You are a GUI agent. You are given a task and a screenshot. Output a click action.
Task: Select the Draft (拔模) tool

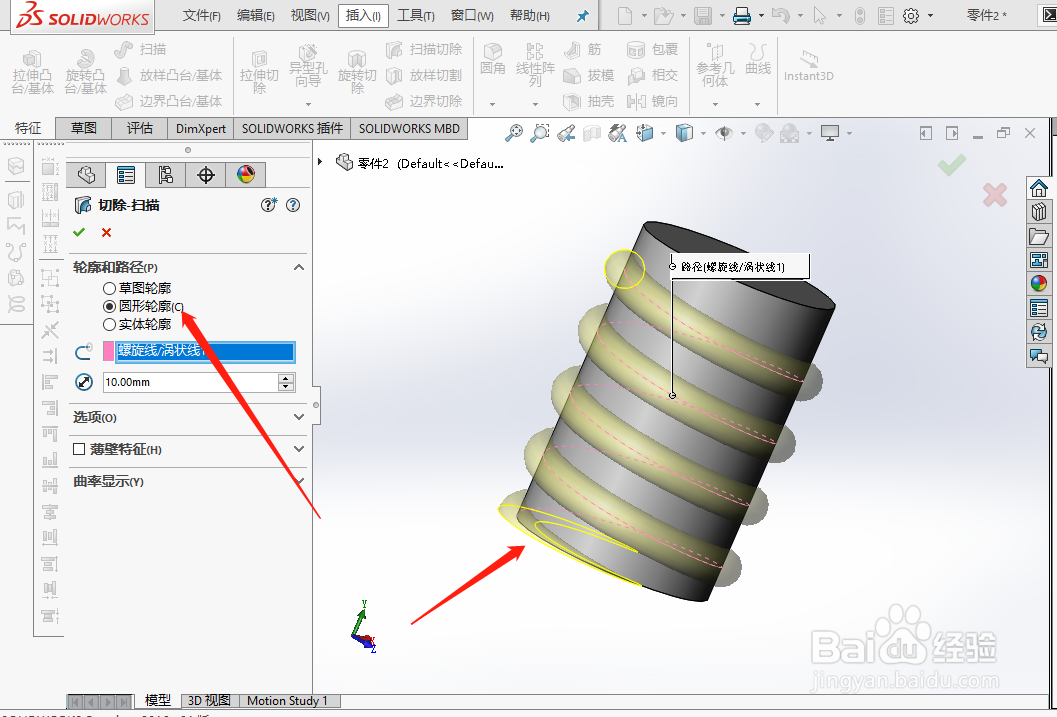point(588,75)
